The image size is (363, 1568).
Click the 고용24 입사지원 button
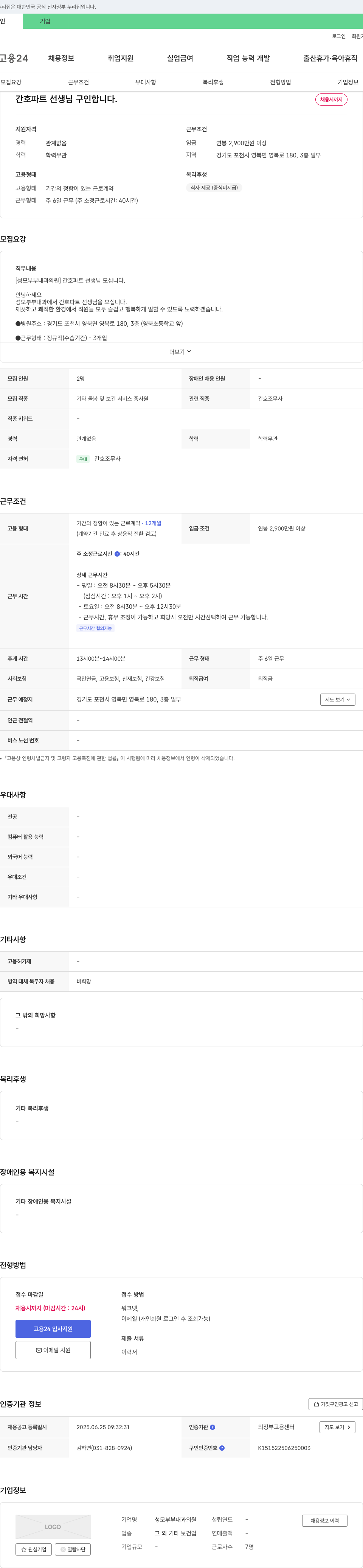[53, 1328]
